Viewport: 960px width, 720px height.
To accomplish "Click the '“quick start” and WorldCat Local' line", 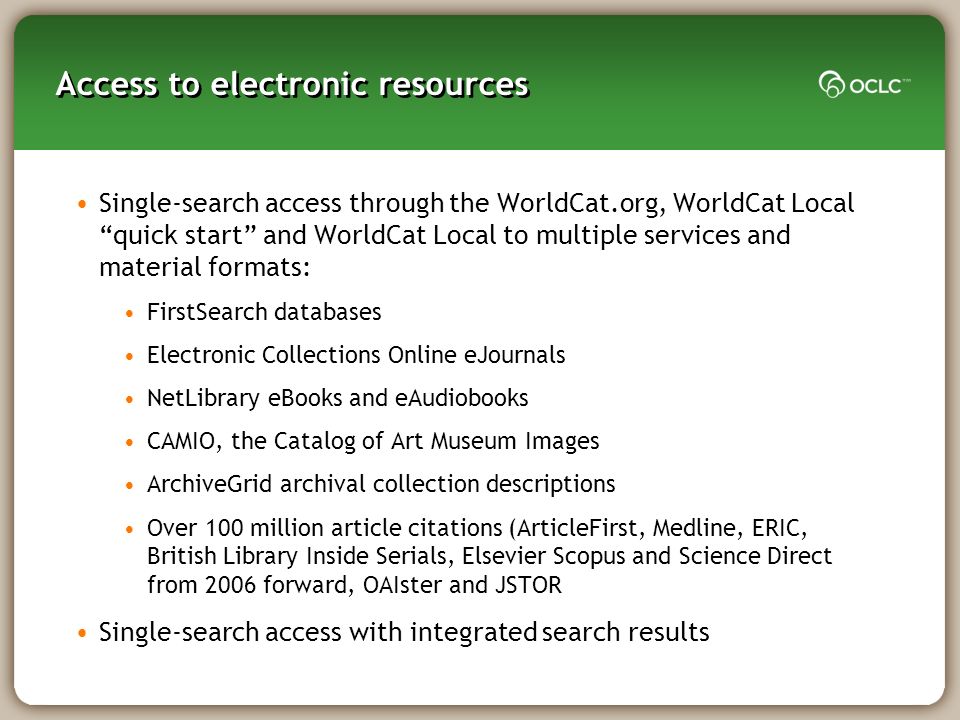I will click(444, 236).
